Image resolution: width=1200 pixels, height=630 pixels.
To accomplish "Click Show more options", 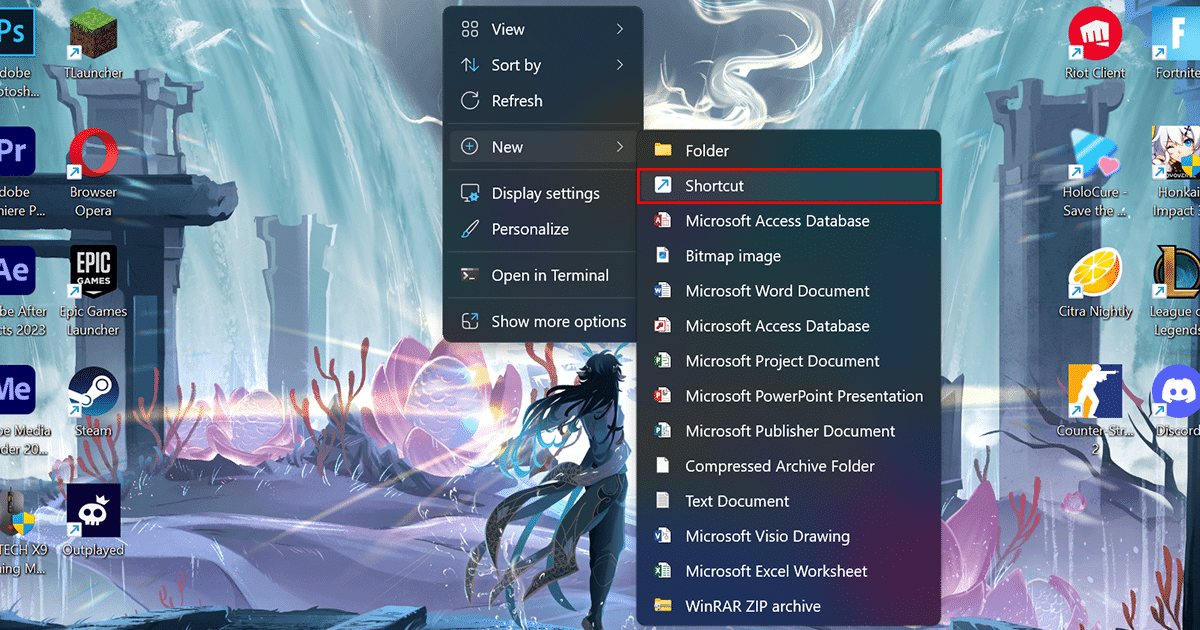I will [543, 321].
